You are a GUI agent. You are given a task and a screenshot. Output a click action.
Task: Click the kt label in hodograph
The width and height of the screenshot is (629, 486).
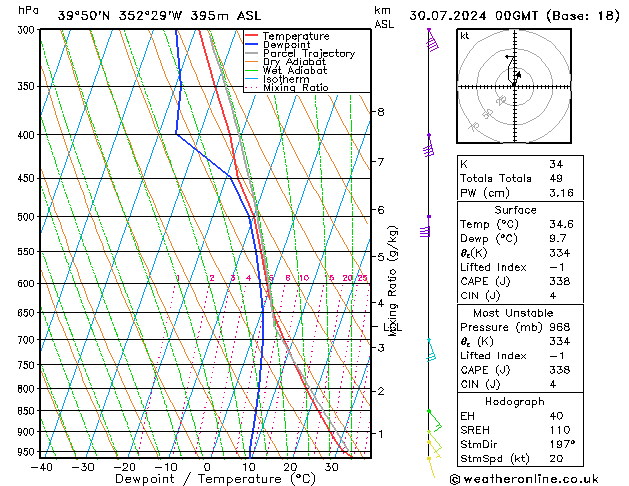pyautogui.click(x=465, y=36)
